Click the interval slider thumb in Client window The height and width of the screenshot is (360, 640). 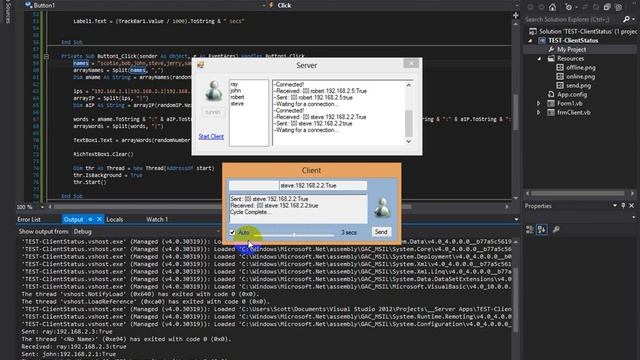point(294,235)
